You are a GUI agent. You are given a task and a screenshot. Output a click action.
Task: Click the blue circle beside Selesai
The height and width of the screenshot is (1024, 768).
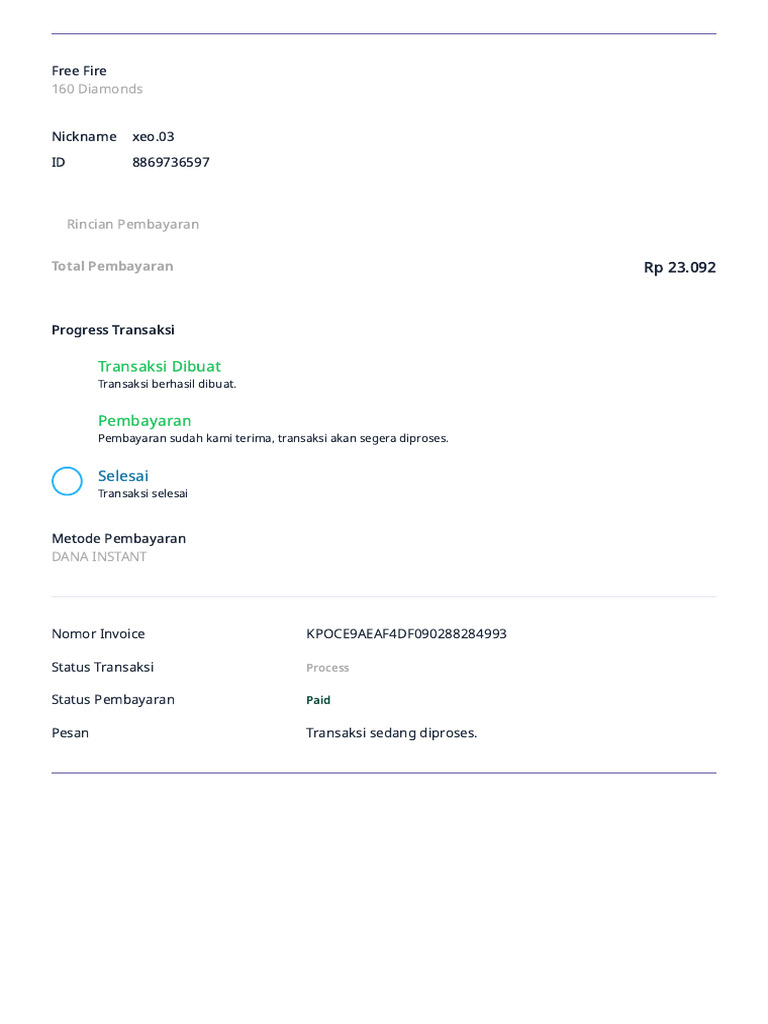67,481
